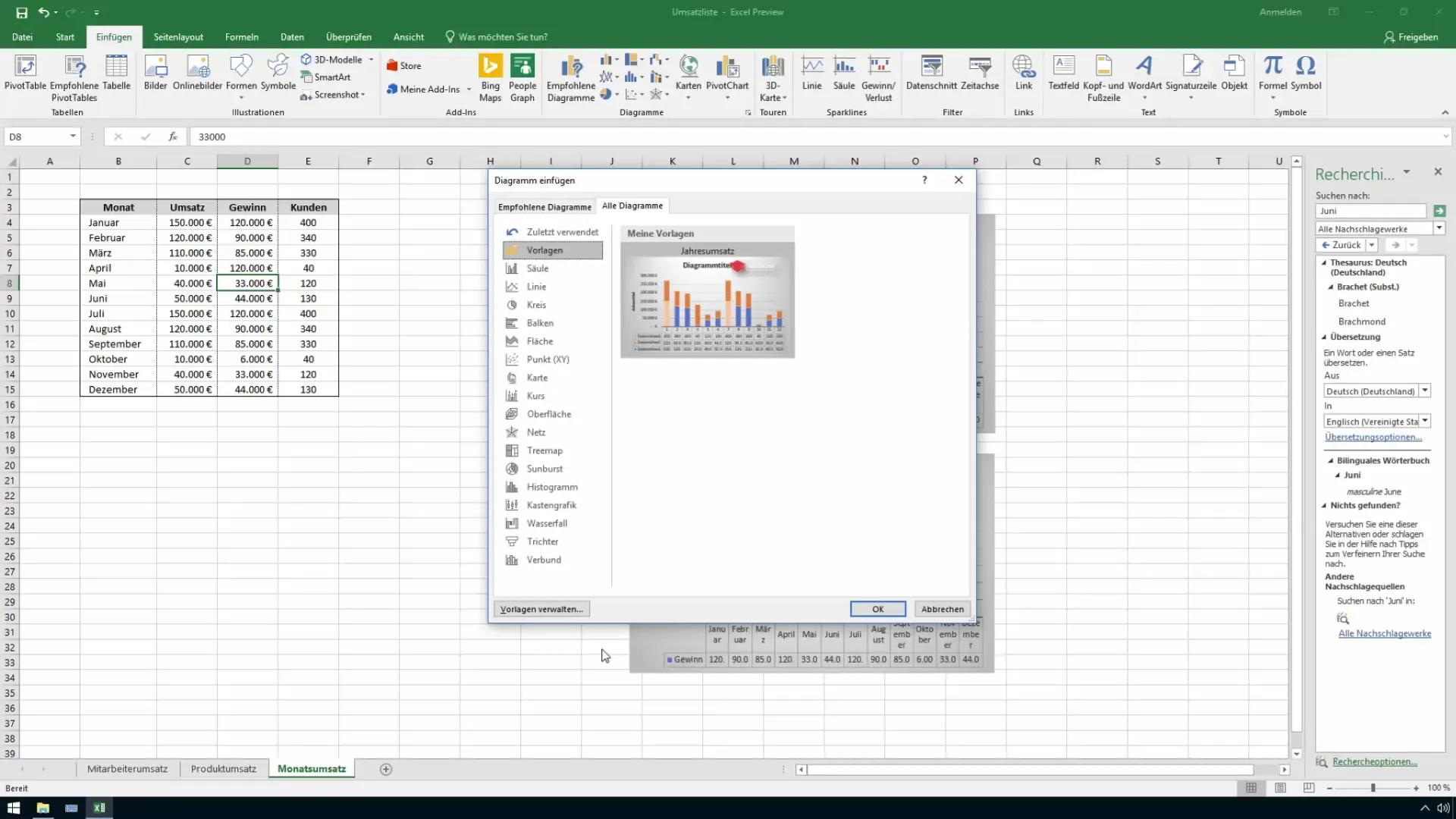Open File Explorer from the taskbar
This screenshot has width=1456, height=819.
[42, 808]
